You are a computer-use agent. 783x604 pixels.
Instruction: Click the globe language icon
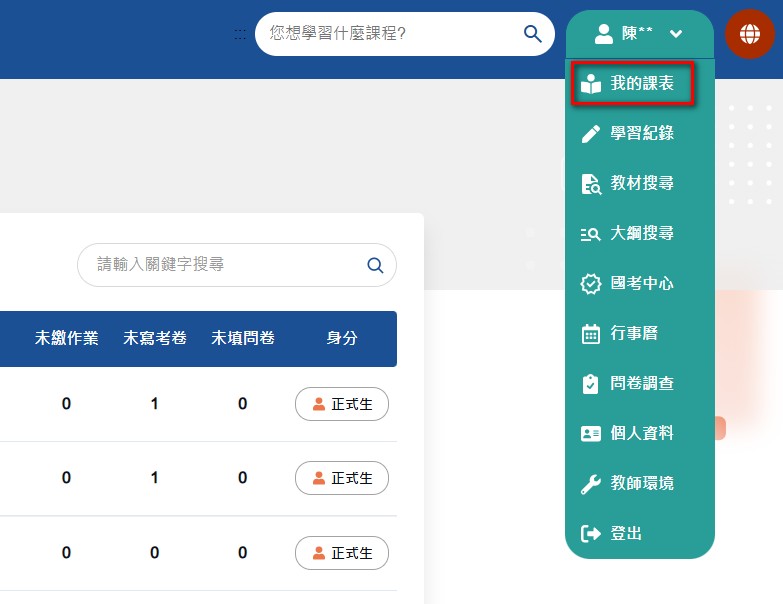[750, 34]
